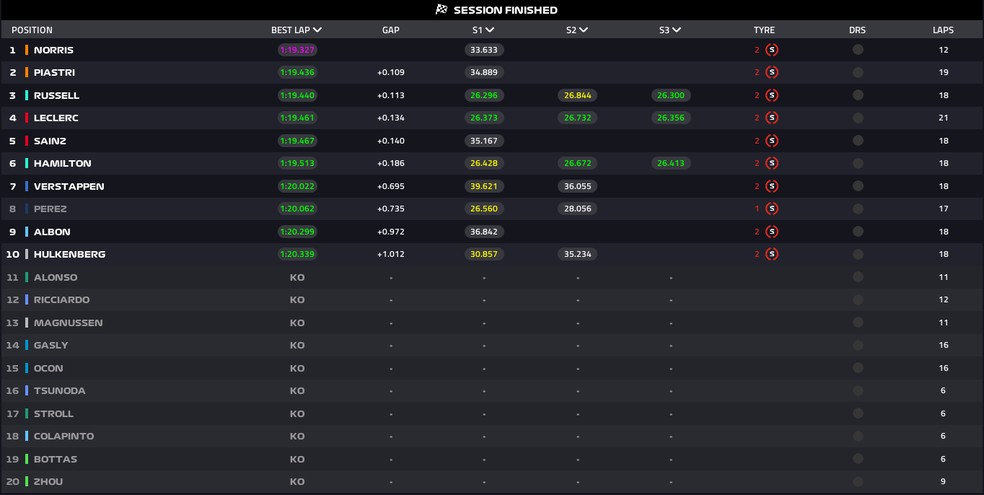The width and height of the screenshot is (984, 495).
Task: Click the Laps column header
Action: (942, 31)
